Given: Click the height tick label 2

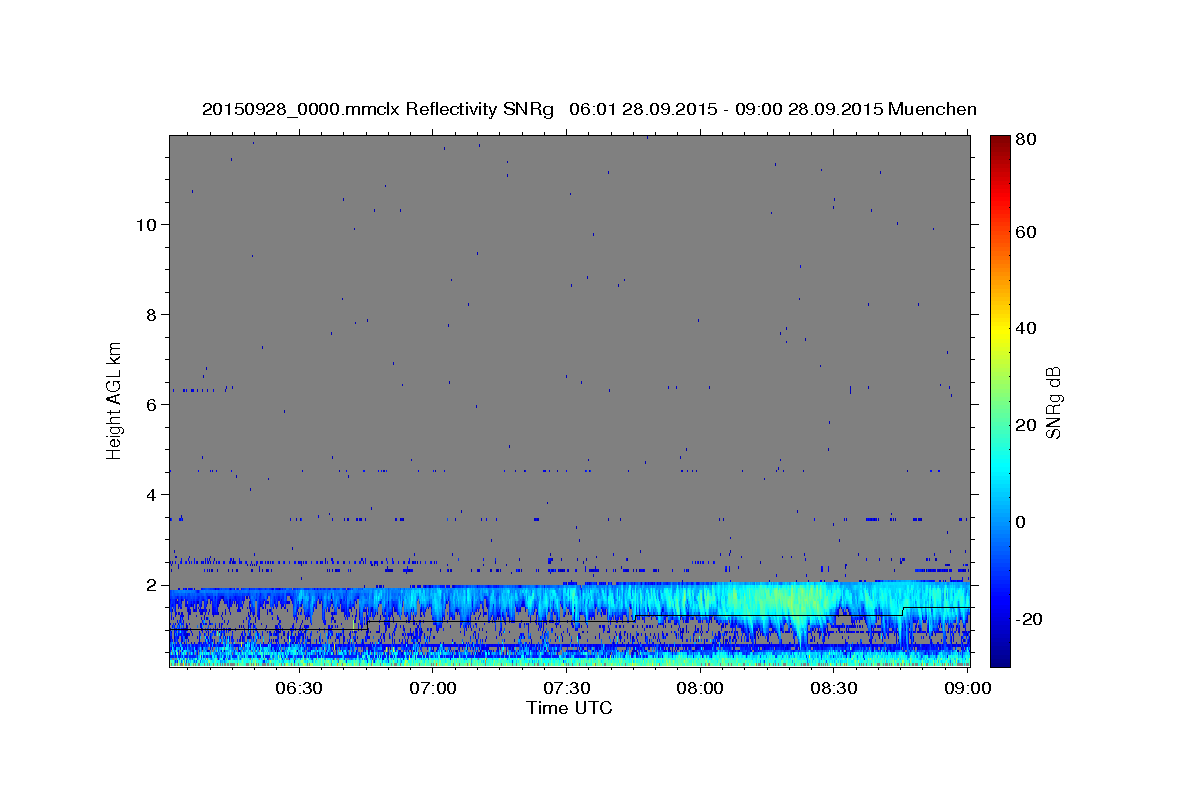Looking at the screenshot, I should (152, 584).
